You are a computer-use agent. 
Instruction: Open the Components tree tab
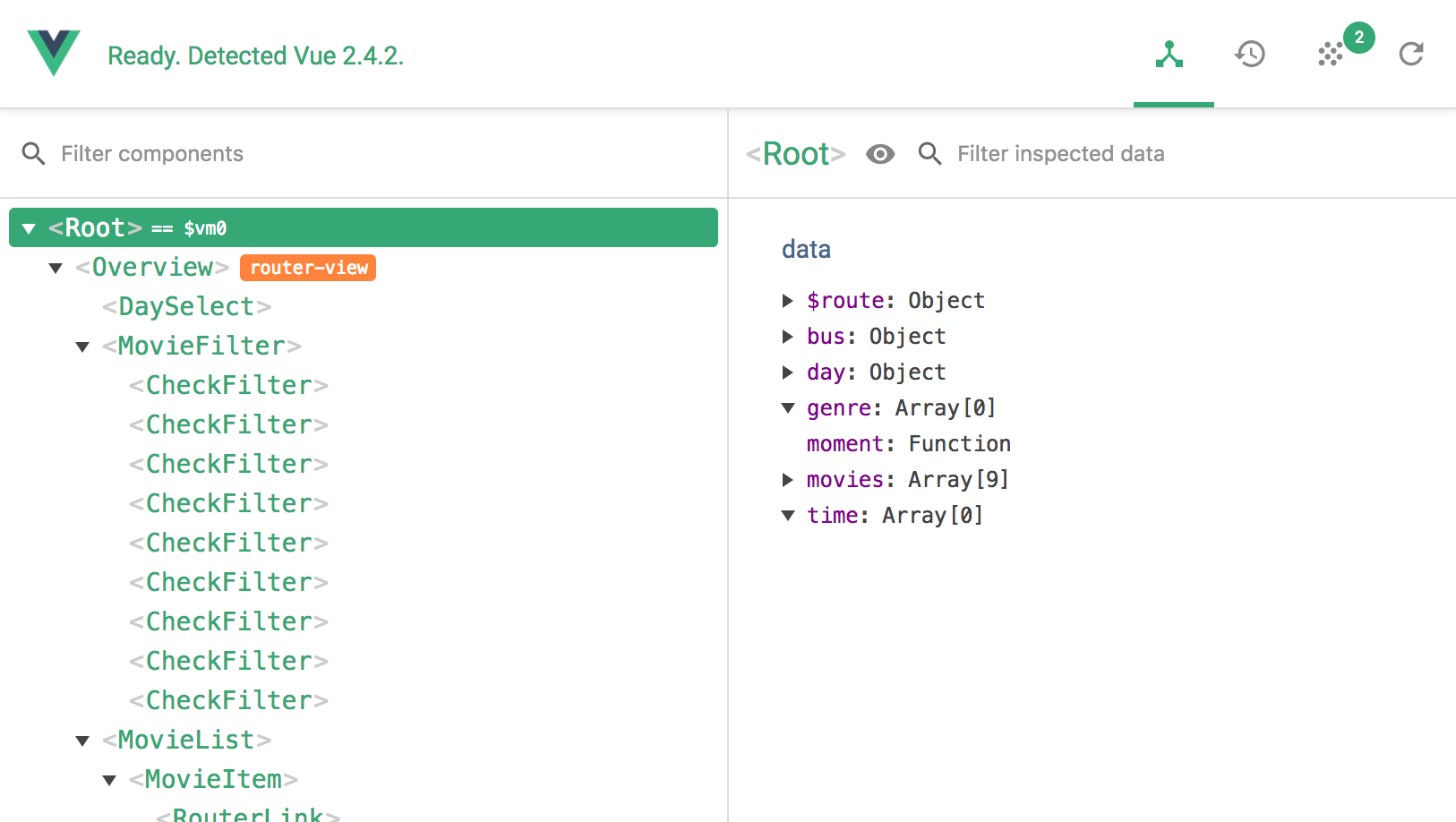pyautogui.click(x=1169, y=55)
